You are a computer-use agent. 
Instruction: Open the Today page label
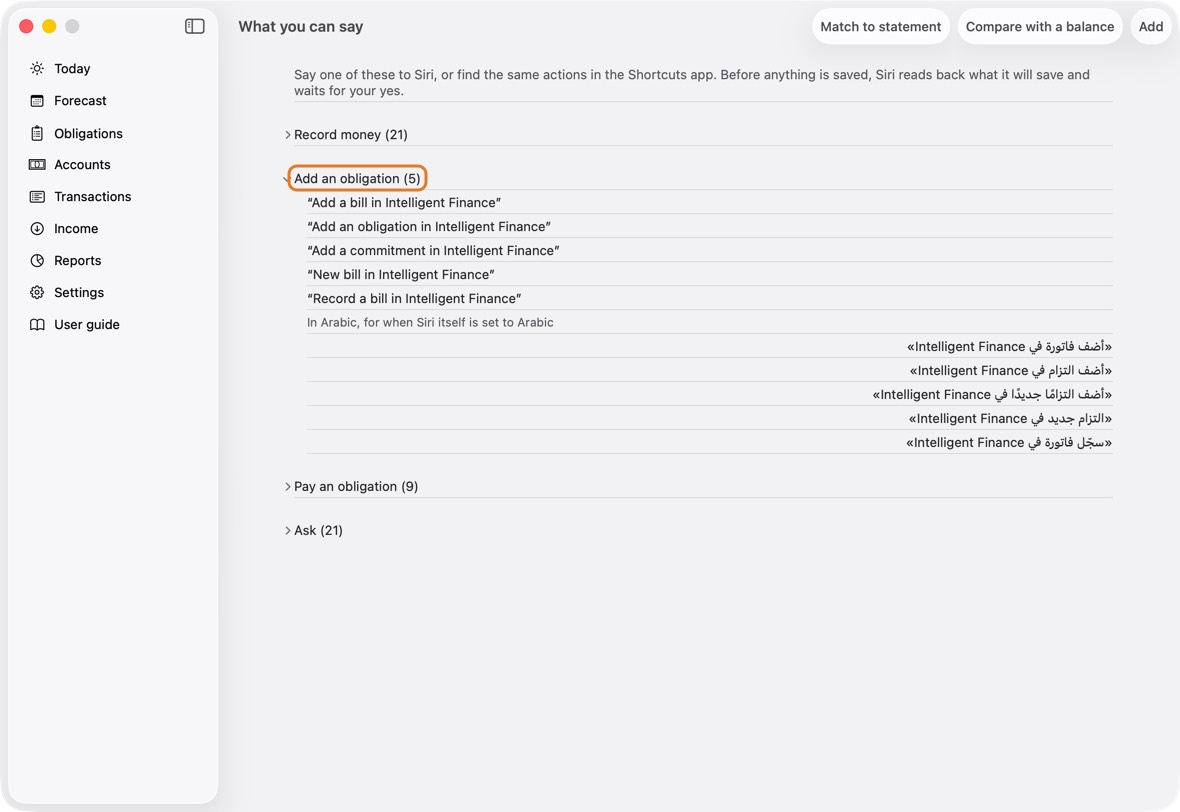pyautogui.click(x=72, y=68)
